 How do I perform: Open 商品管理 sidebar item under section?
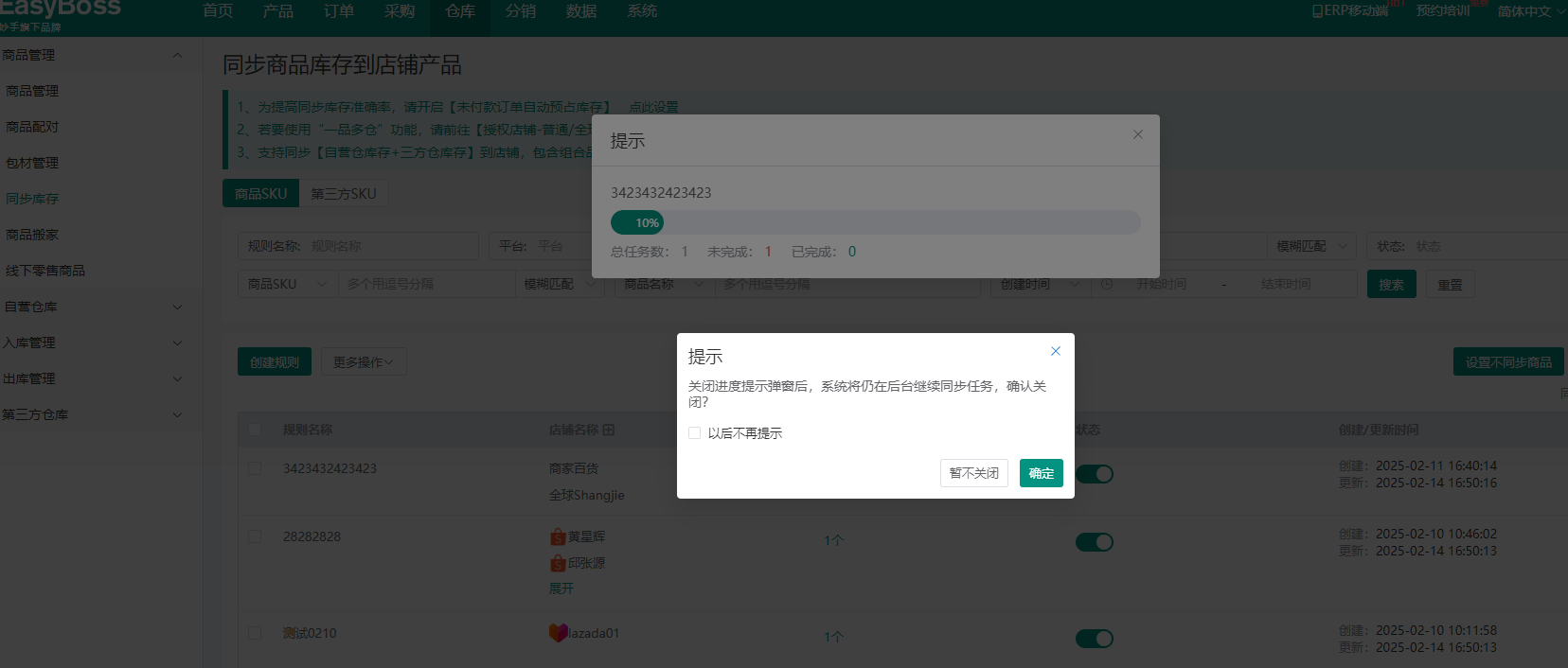32,91
